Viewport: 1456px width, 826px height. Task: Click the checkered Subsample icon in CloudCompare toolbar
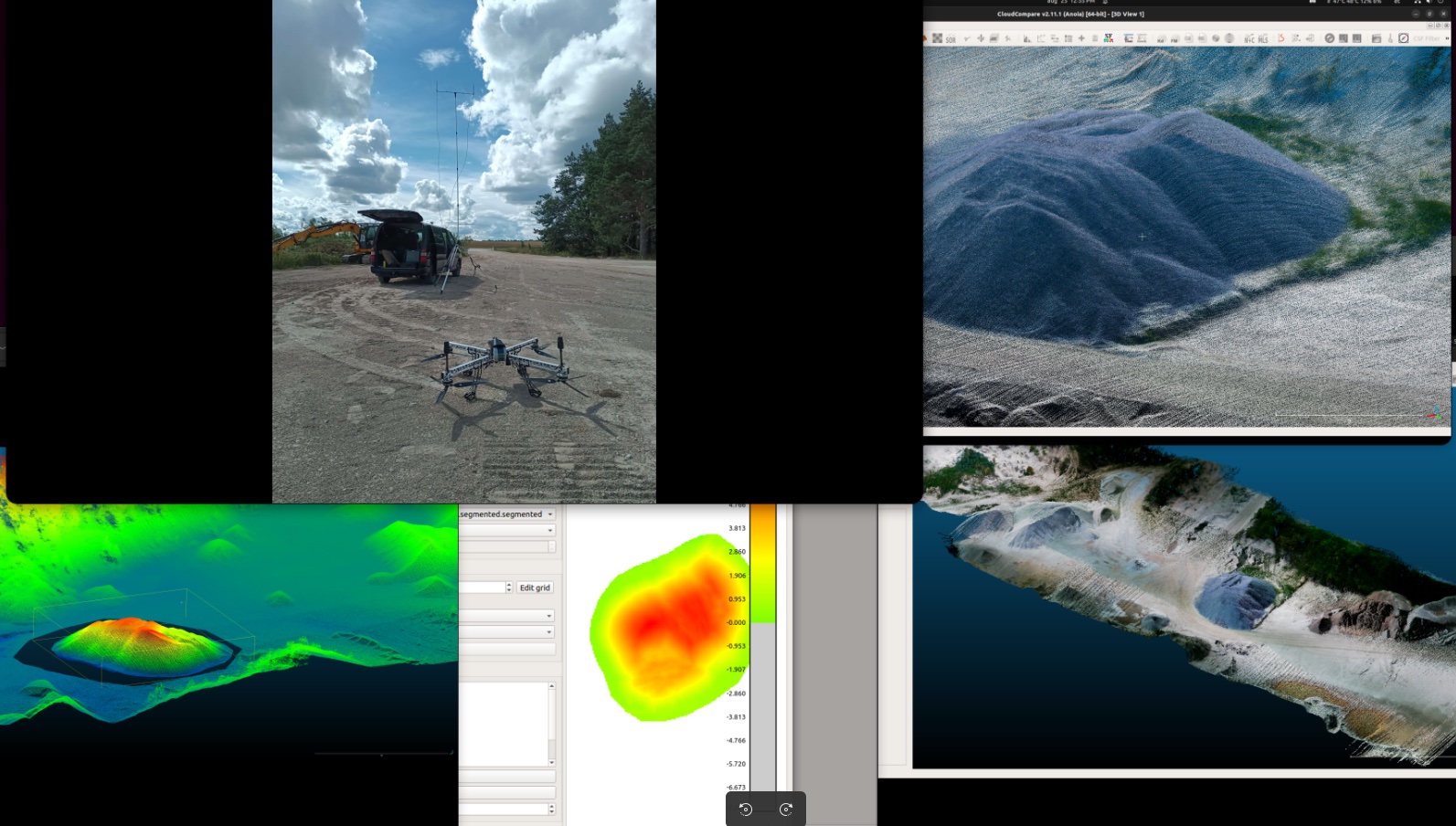pyautogui.click(x=937, y=38)
